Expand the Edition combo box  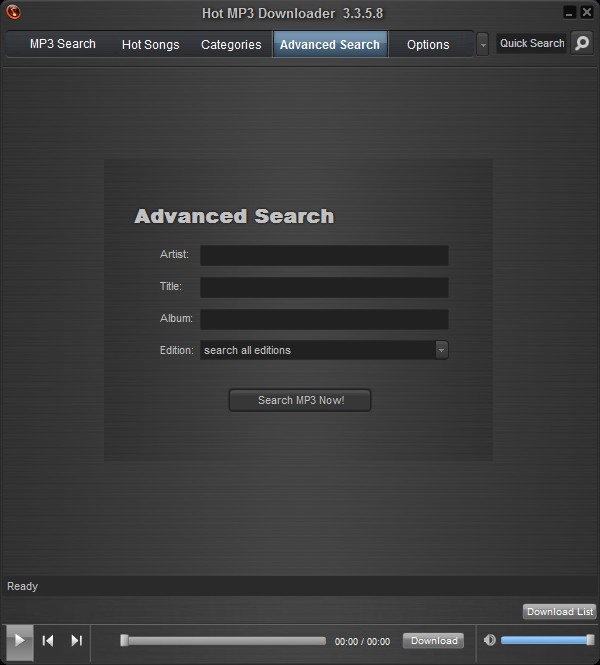pyautogui.click(x=441, y=350)
